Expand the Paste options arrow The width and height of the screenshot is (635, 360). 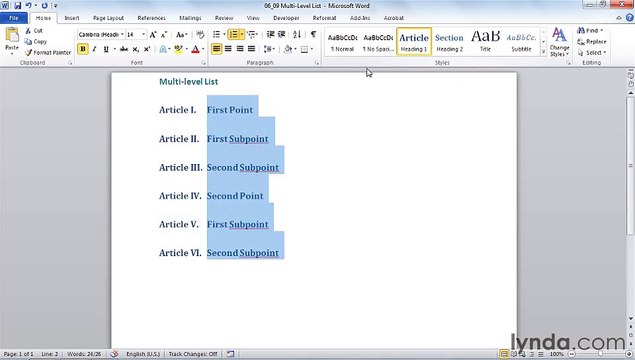(x=12, y=54)
